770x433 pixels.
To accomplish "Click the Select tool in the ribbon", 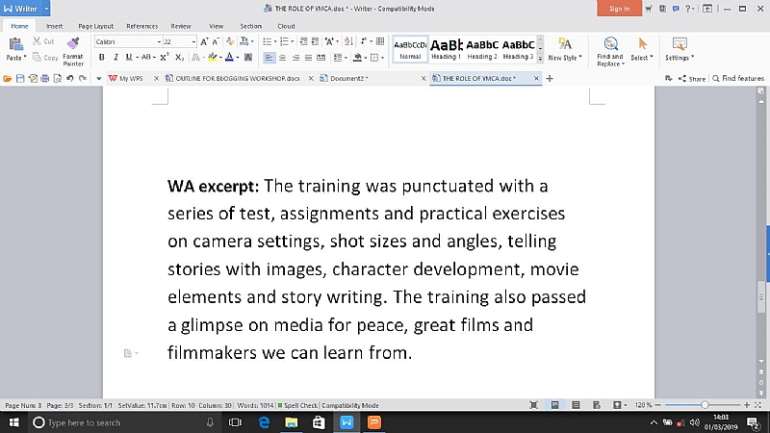I will pyautogui.click(x=642, y=49).
